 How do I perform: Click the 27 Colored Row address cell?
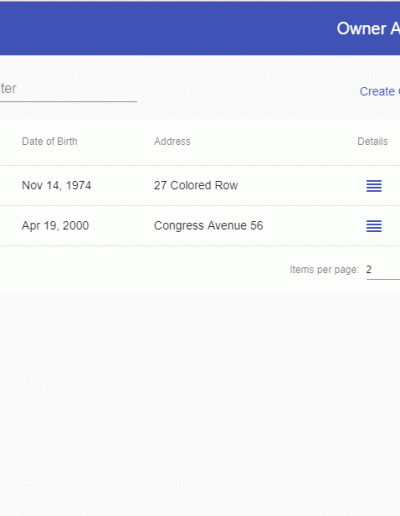click(x=196, y=185)
